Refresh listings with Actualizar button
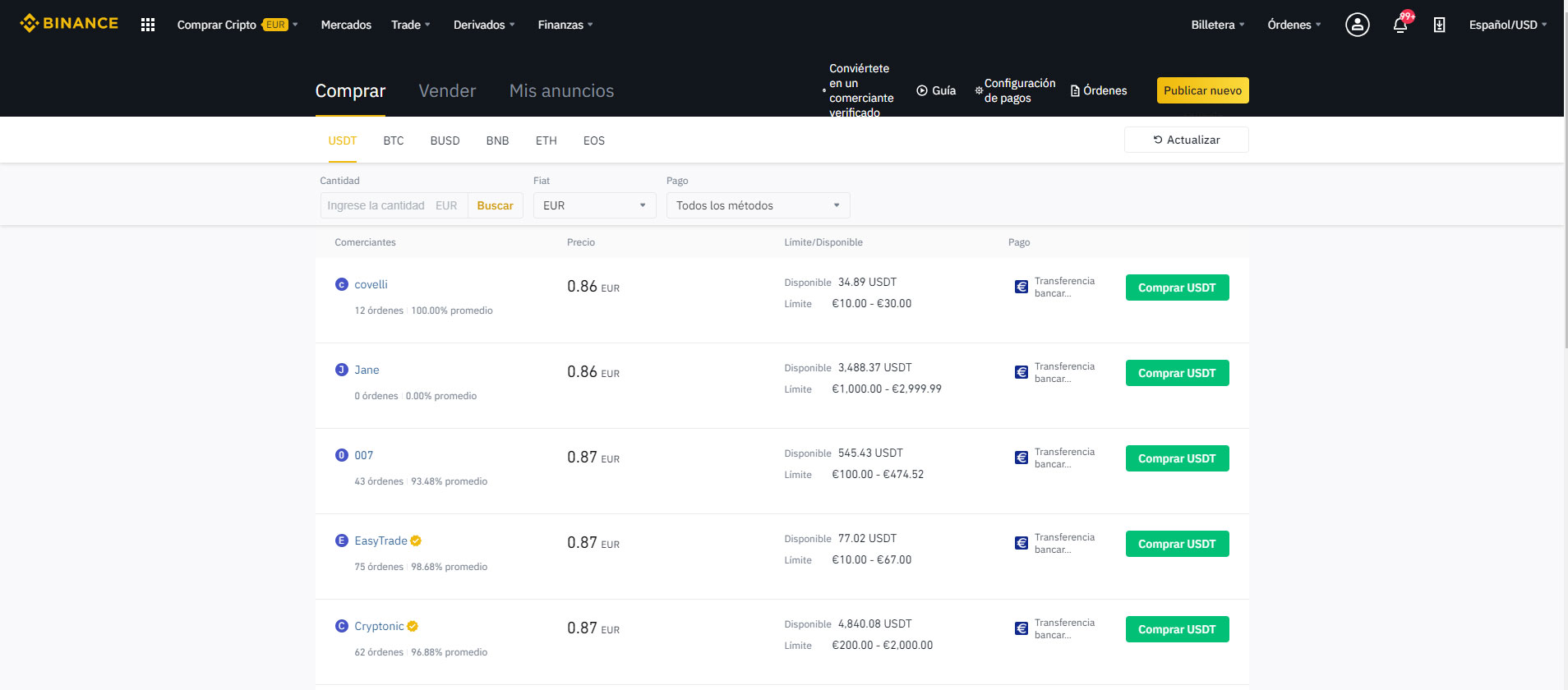 (x=1186, y=140)
